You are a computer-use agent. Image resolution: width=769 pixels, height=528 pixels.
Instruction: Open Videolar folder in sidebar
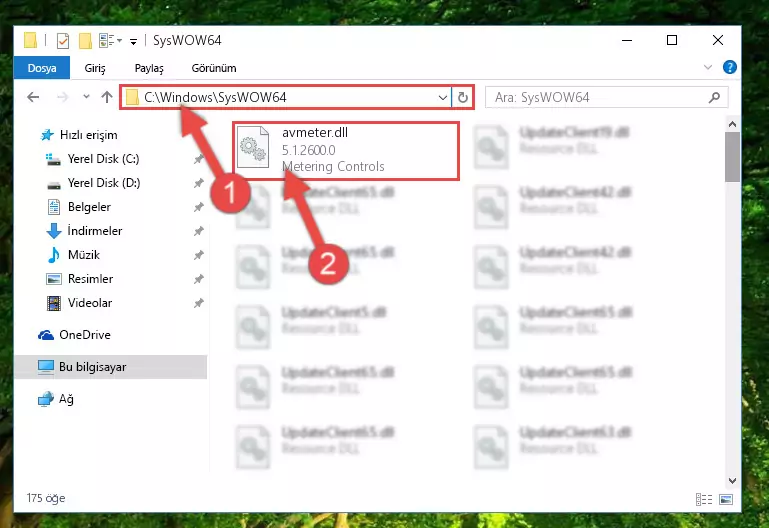(x=90, y=303)
